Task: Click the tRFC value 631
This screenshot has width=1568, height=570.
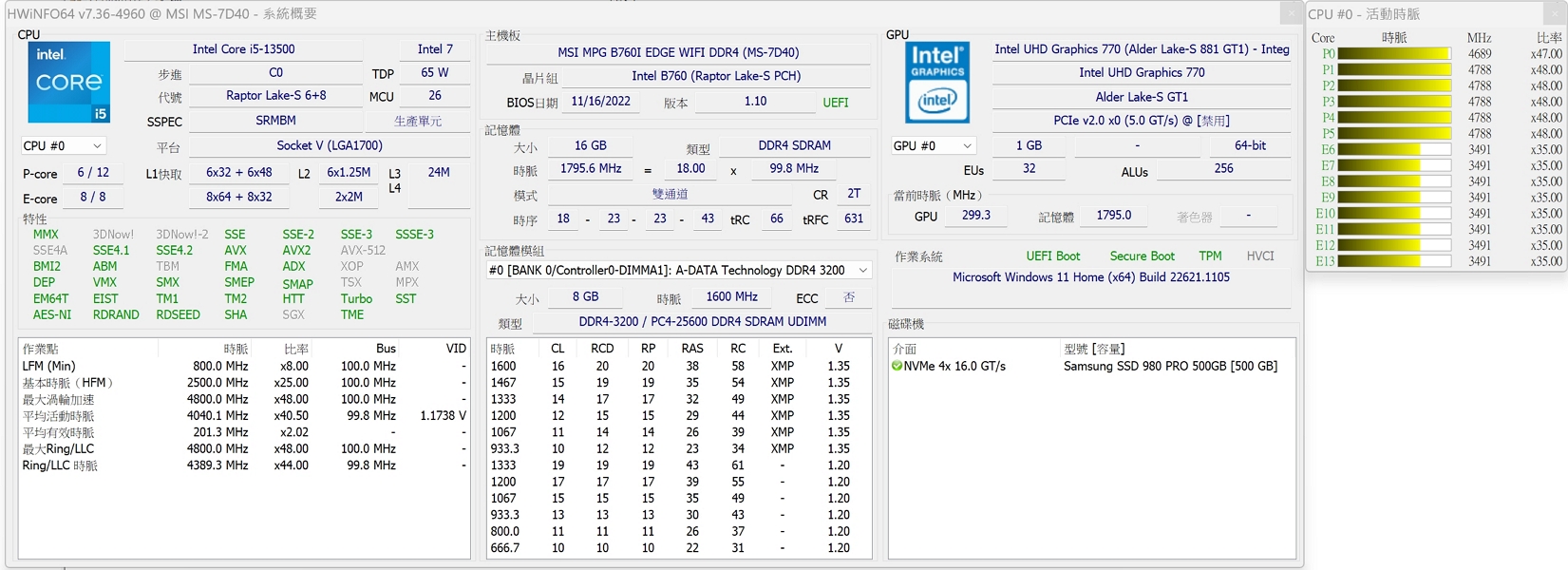Action: click(x=854, y=218)
